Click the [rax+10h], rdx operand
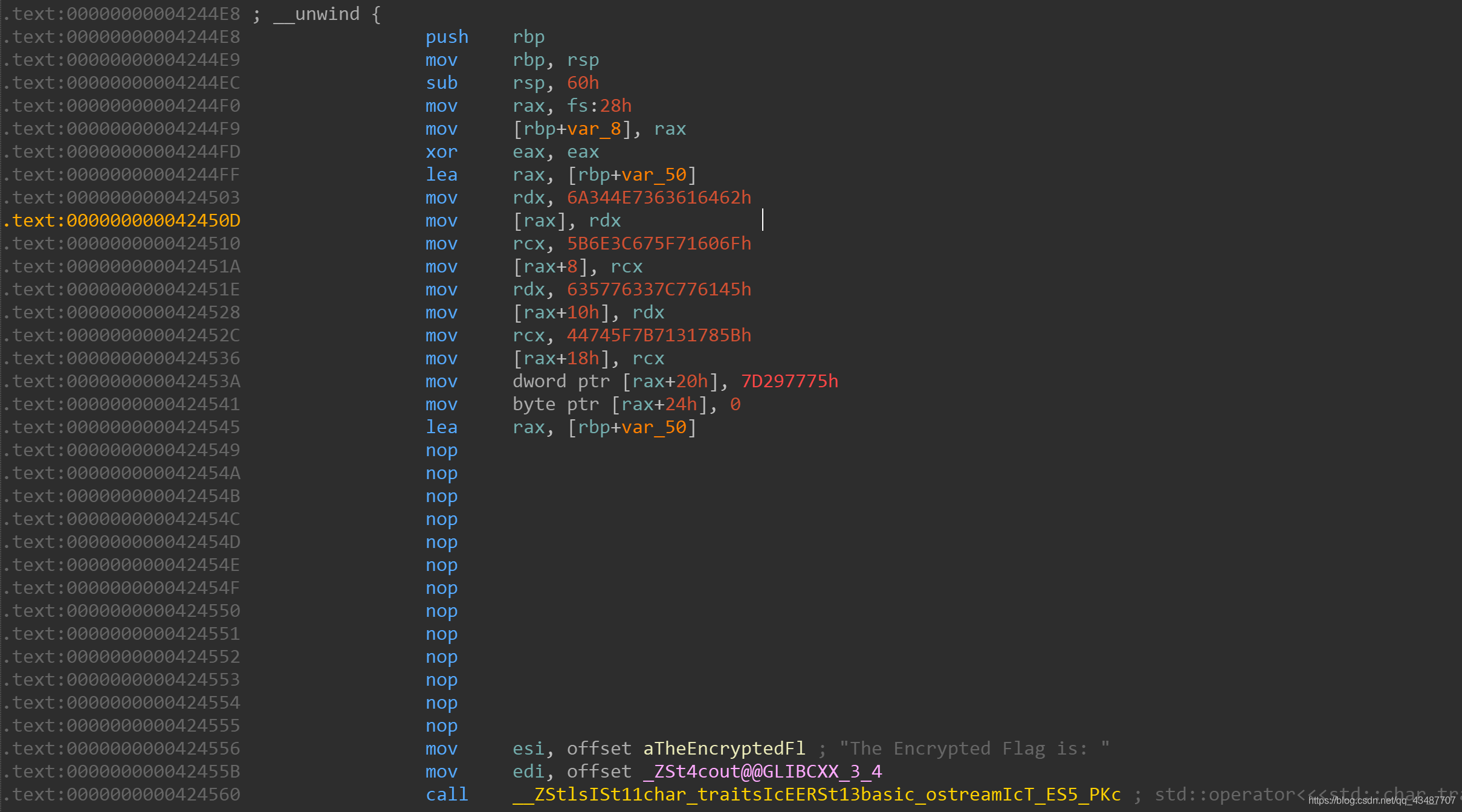Screen dimensions: 1462x812 coord(588,312)
